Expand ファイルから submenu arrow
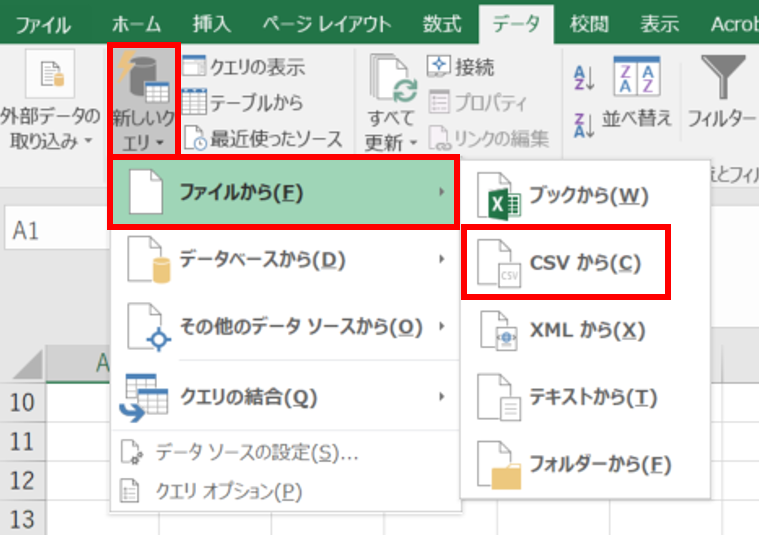Viewport: 759px width, 535px height. pos(441,192)
